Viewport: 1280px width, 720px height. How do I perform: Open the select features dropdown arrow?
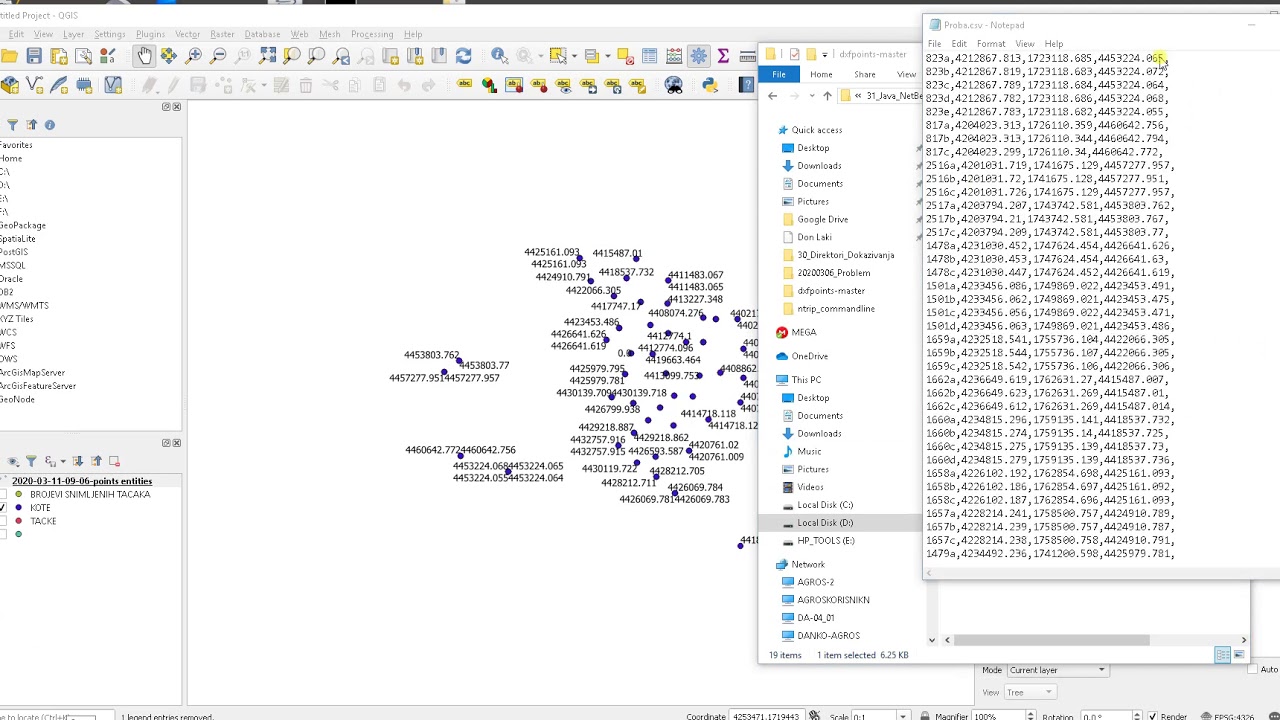click(574, 56)
